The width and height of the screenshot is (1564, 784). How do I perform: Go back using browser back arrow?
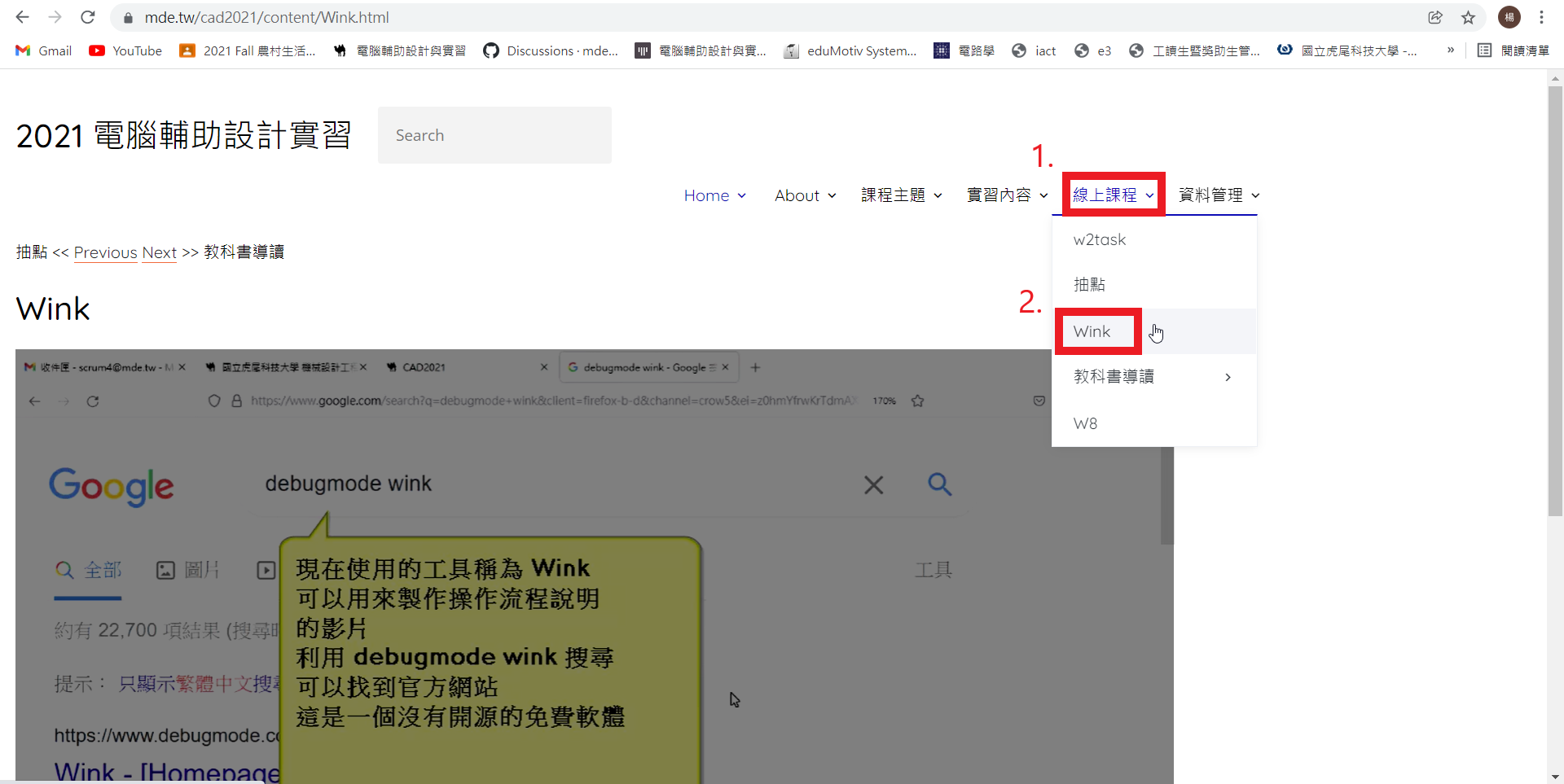(x=22, y=17)
